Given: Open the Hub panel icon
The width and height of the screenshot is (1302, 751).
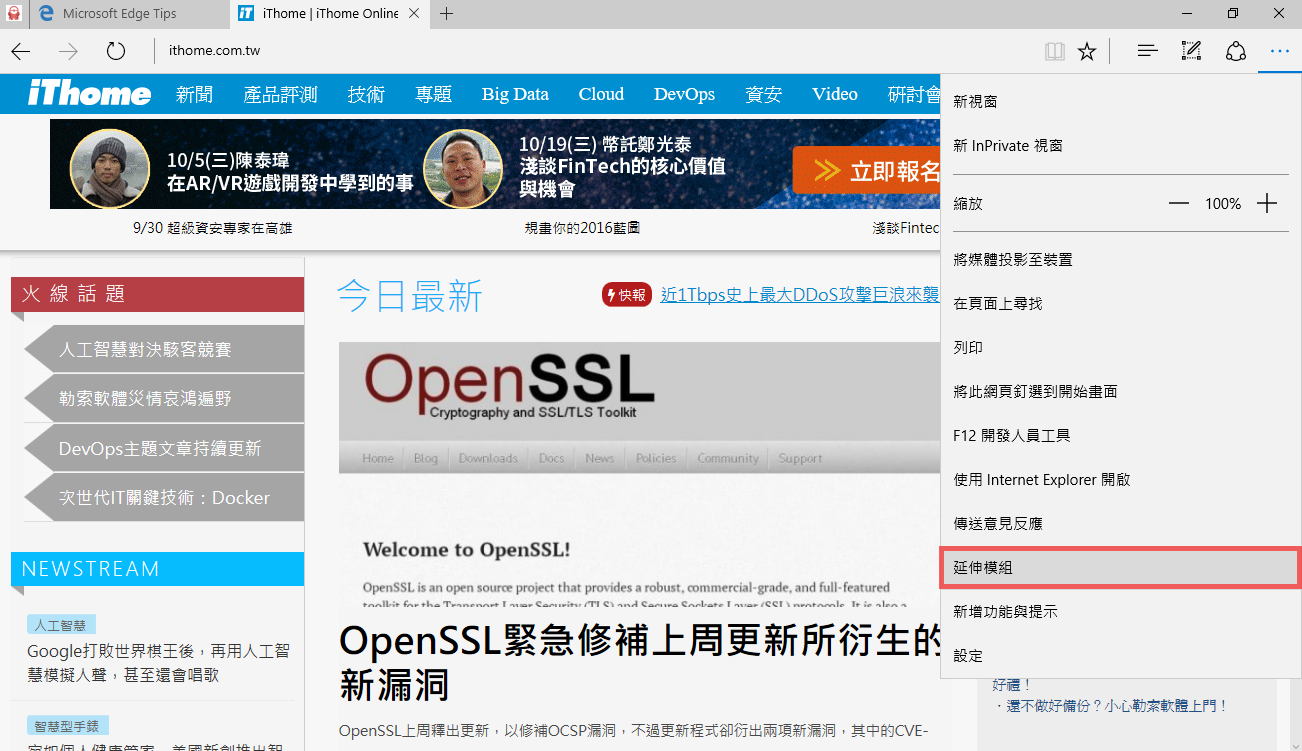Looking at the screenshot, I should click(x=1147, y=51).
